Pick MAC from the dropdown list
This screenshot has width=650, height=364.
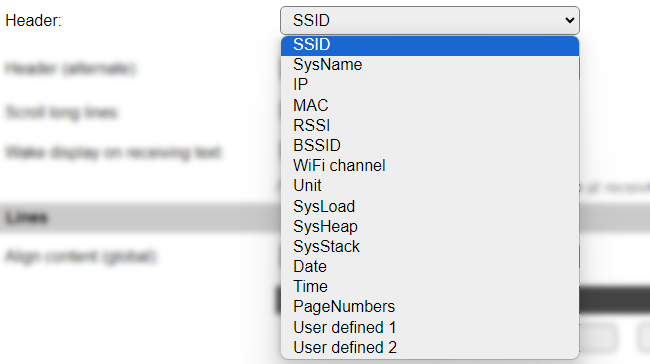tap(430, 105)
